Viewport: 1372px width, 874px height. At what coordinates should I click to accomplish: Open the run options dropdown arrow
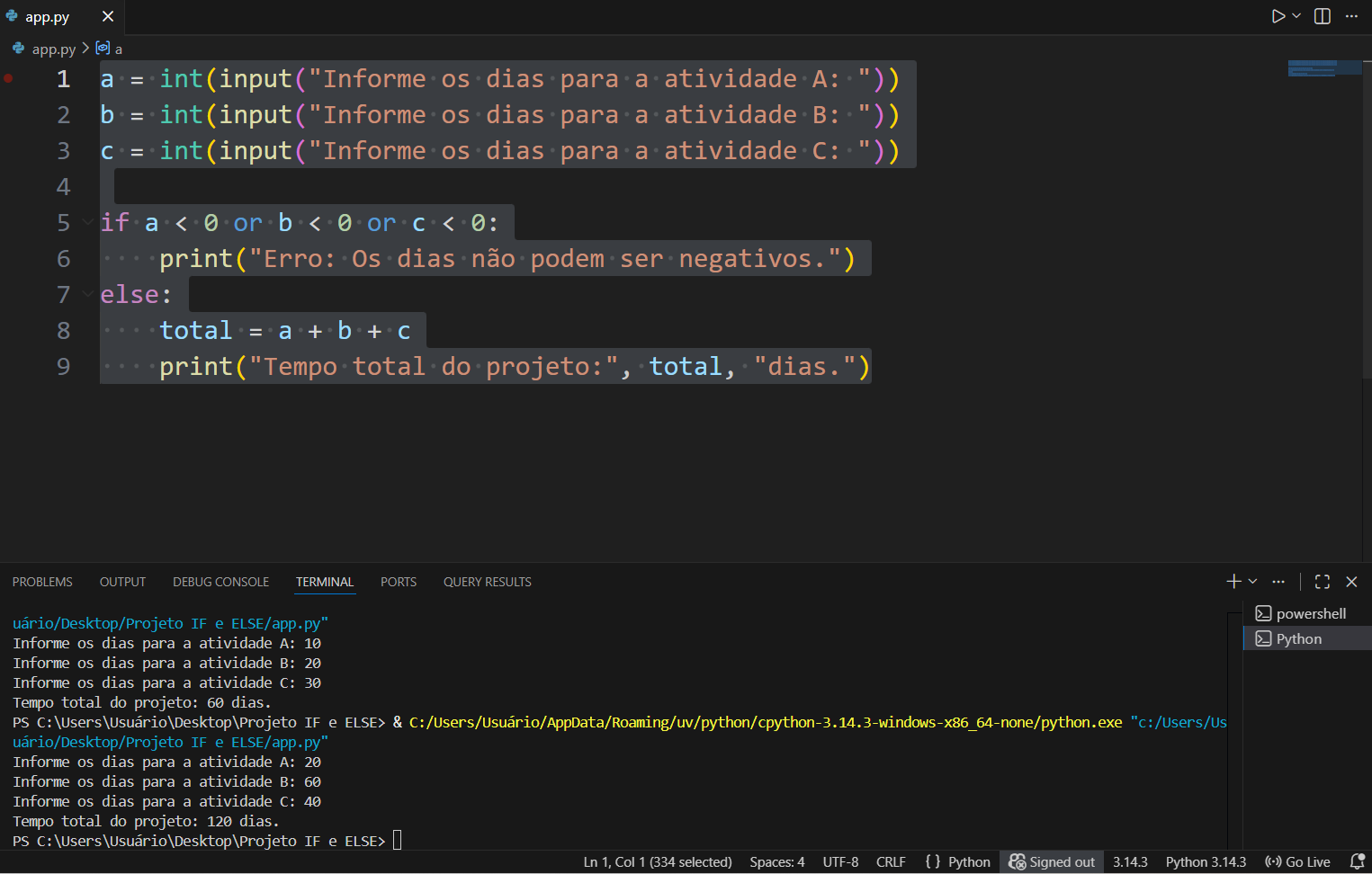click(1296, 16)
